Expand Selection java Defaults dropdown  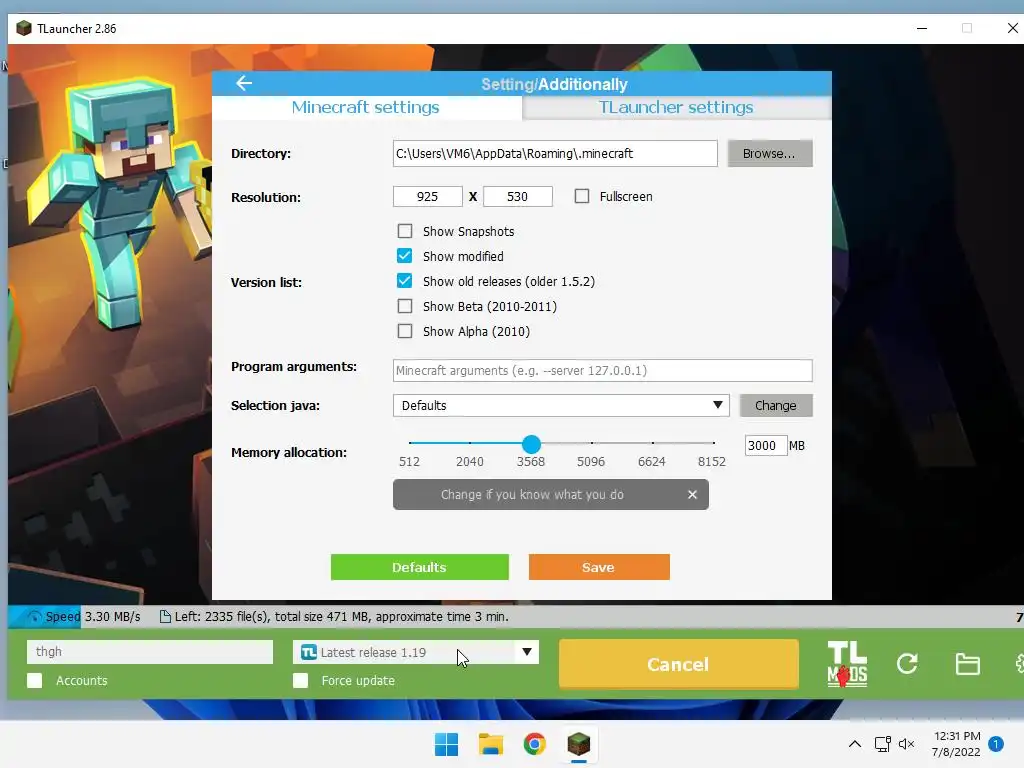tap(561, 405)
